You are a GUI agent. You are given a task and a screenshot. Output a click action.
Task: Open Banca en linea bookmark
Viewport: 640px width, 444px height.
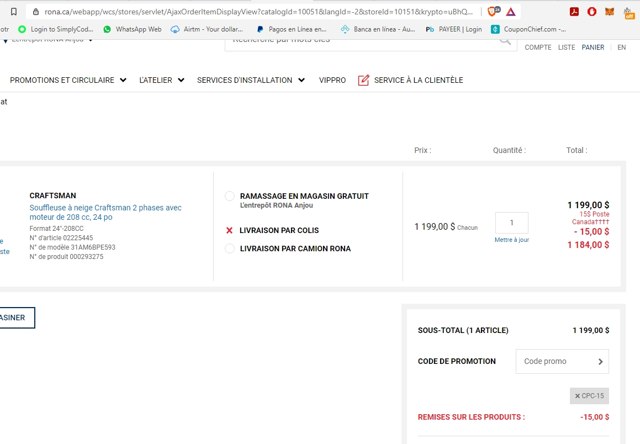click(x=378, y=29)
